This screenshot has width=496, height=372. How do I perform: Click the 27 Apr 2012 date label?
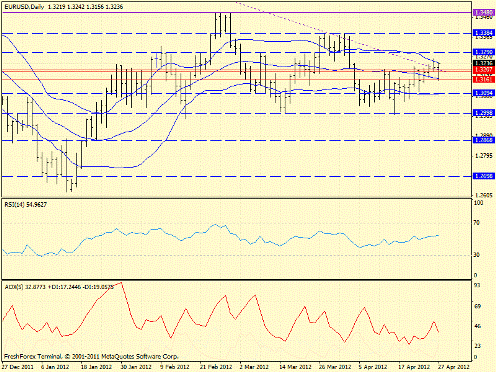(x=454, y=367)
